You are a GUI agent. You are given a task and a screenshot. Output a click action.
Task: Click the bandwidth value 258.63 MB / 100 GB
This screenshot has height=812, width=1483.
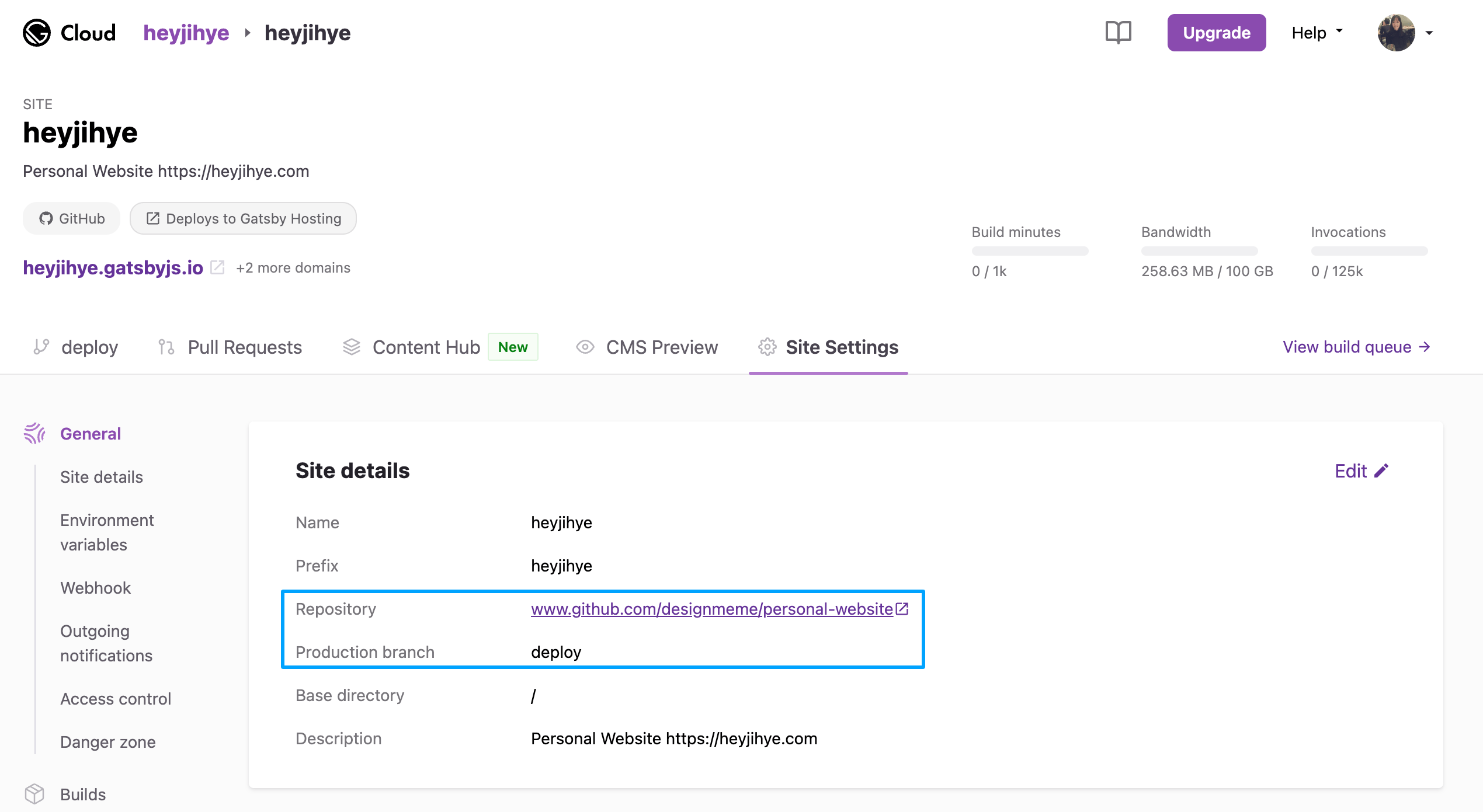click(x=1207, y=271)
